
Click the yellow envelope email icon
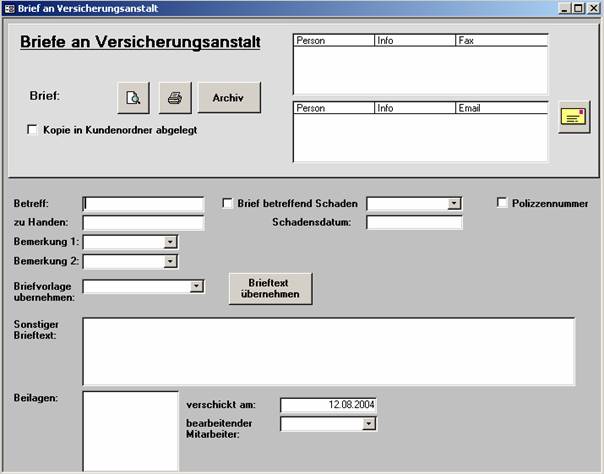tap(573, 117)
